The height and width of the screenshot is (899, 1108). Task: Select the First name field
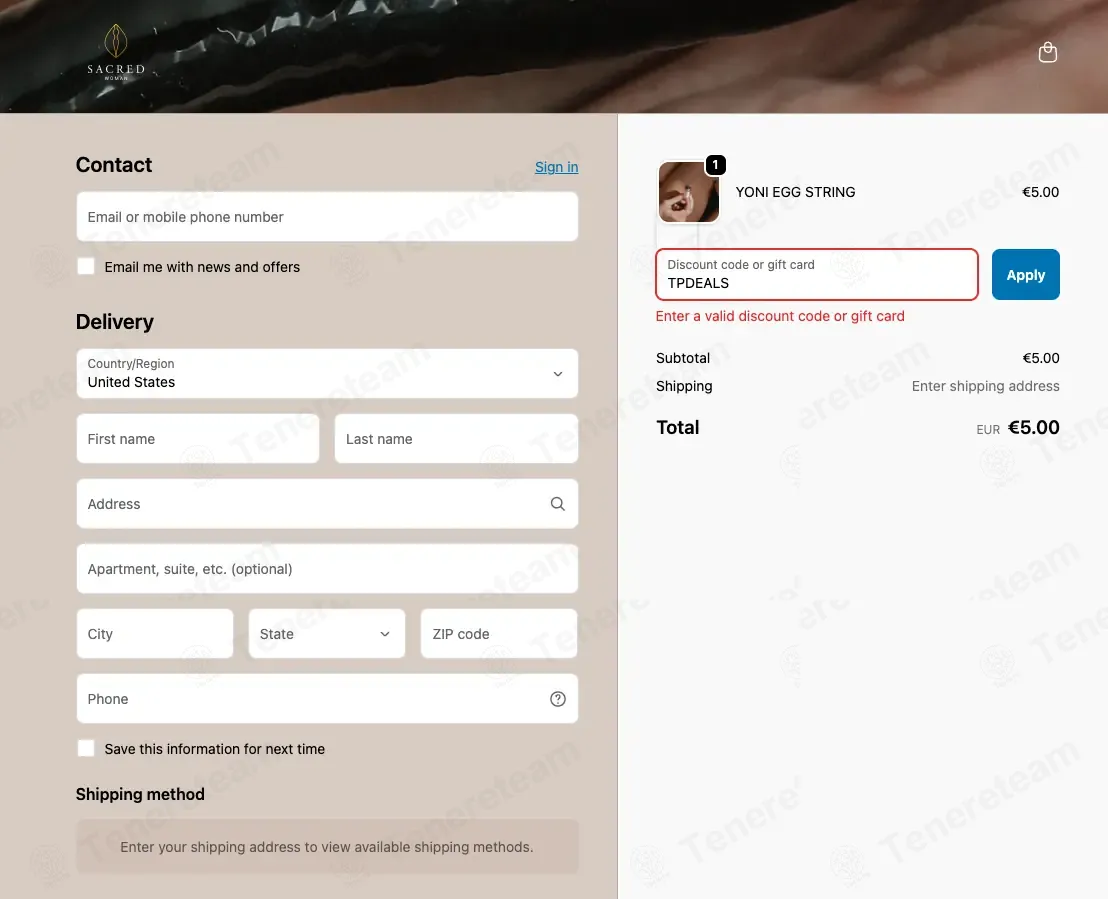(x=198, y=439)
